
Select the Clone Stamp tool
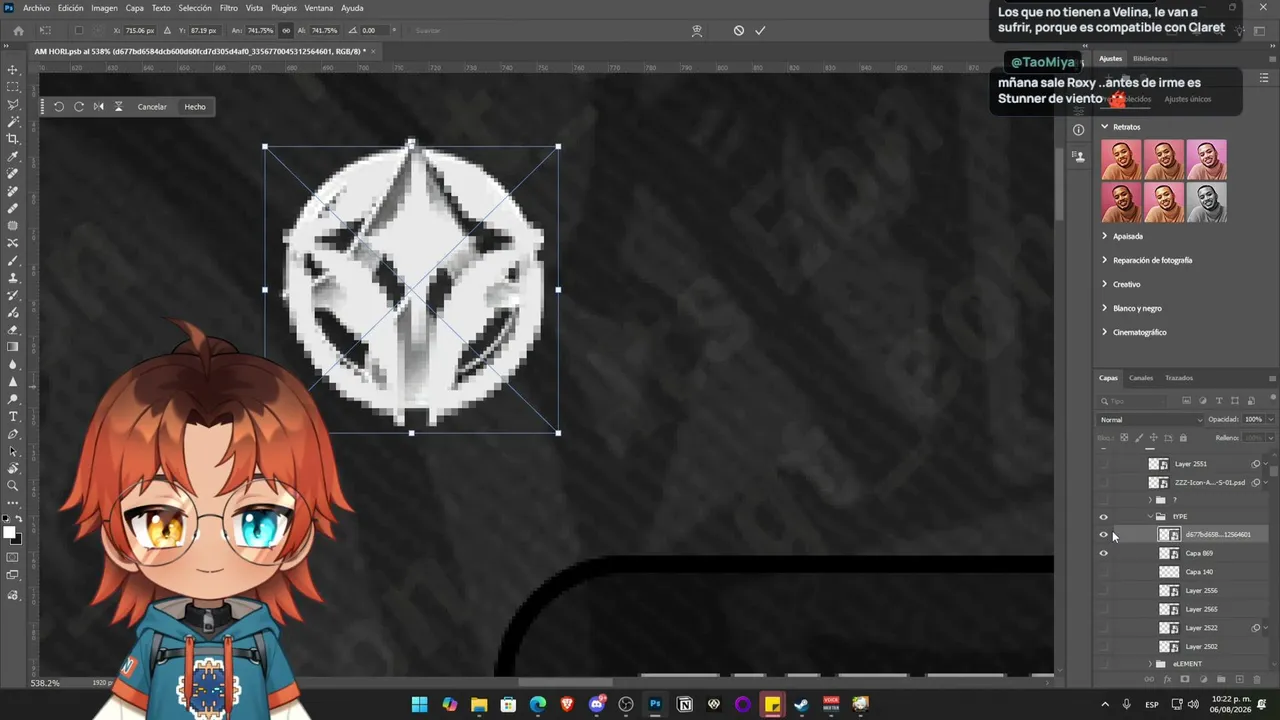pos(13,278)
